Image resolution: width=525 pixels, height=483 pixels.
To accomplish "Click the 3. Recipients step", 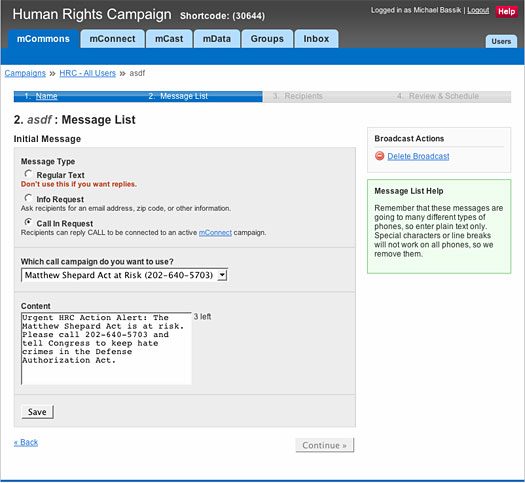I will [x=298, y=96].
